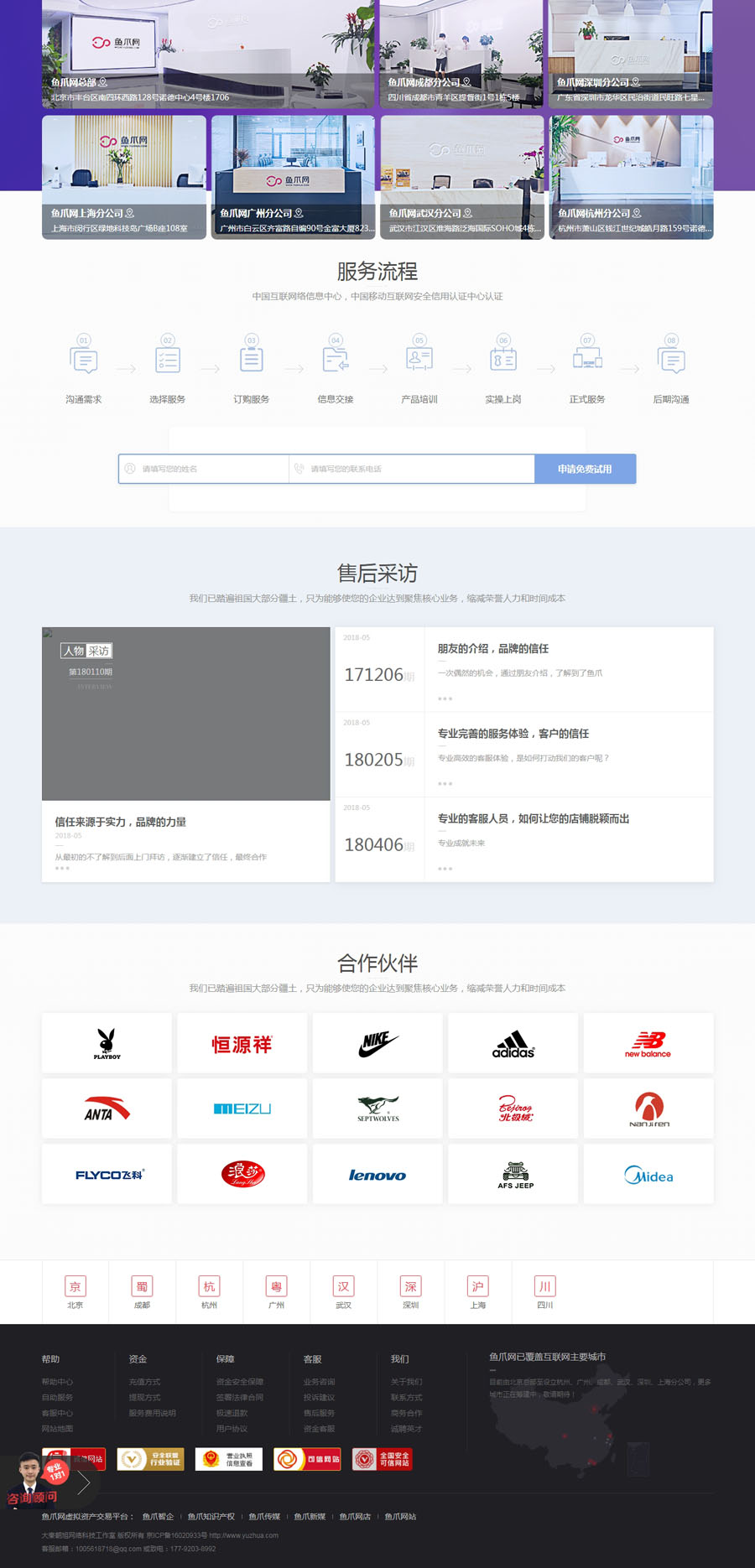Open article 专业的客服人员，如何让您的店铺脱颖而出
The image size is (755, 1568).
534,818
